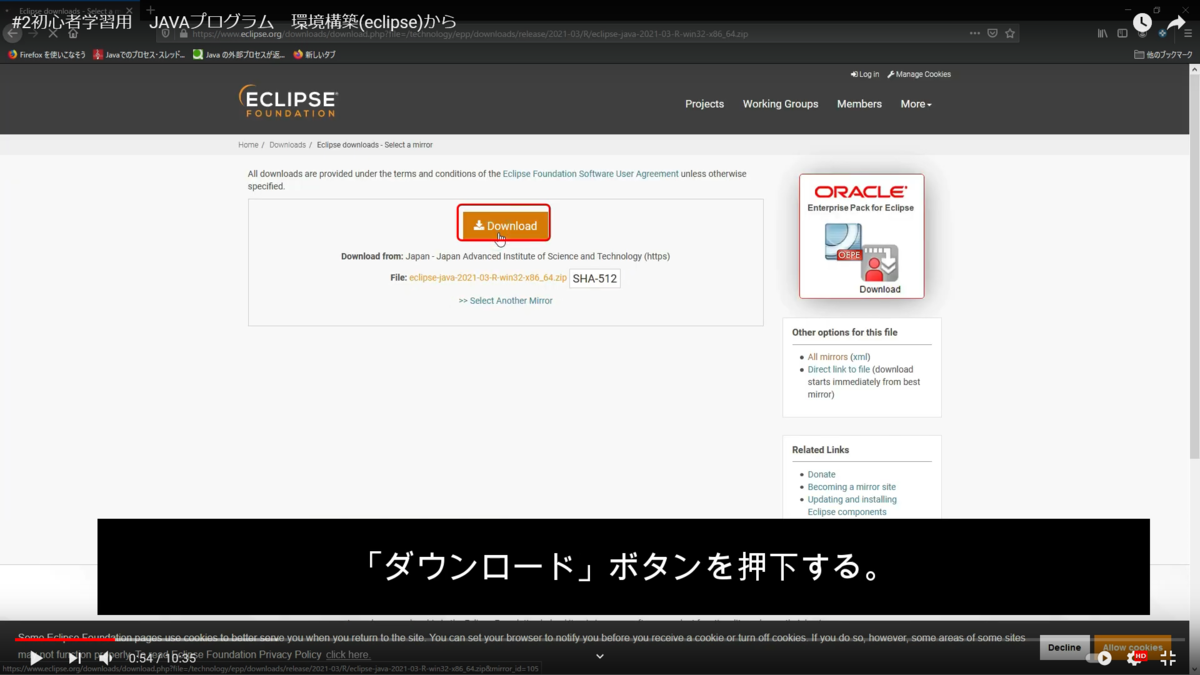Open the Firefox library icon

pyautogui.click(x=1103, y=33)
